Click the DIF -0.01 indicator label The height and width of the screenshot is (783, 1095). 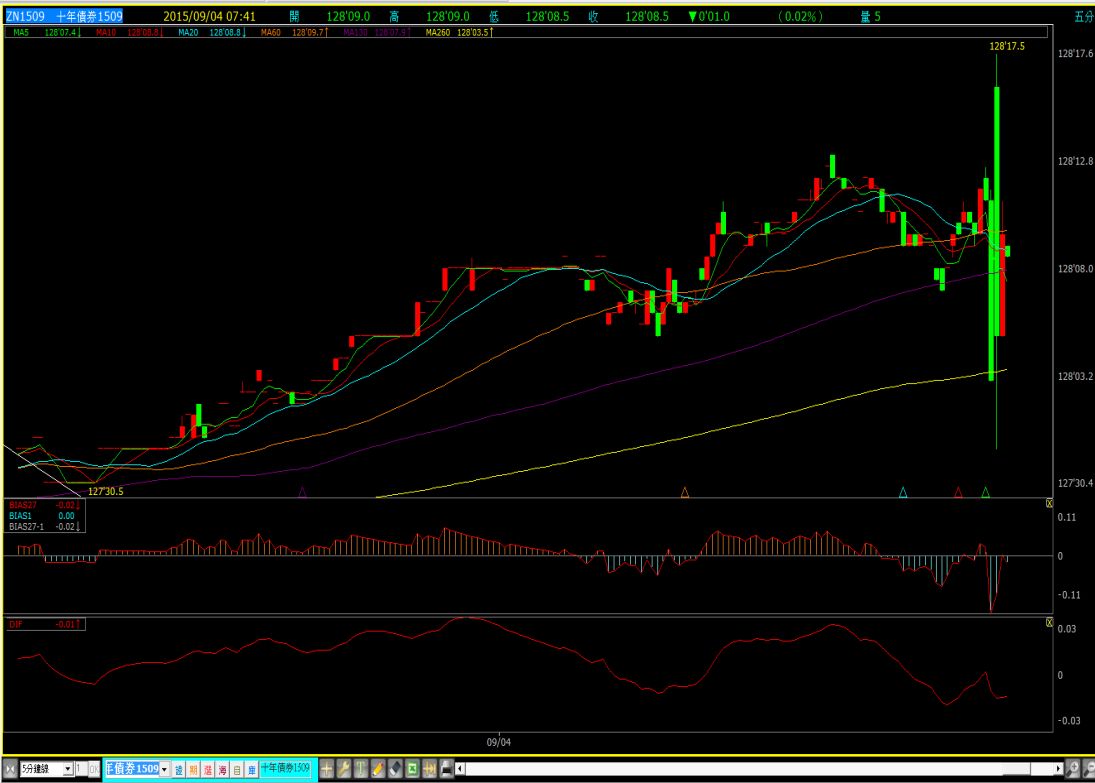(45, 624)
